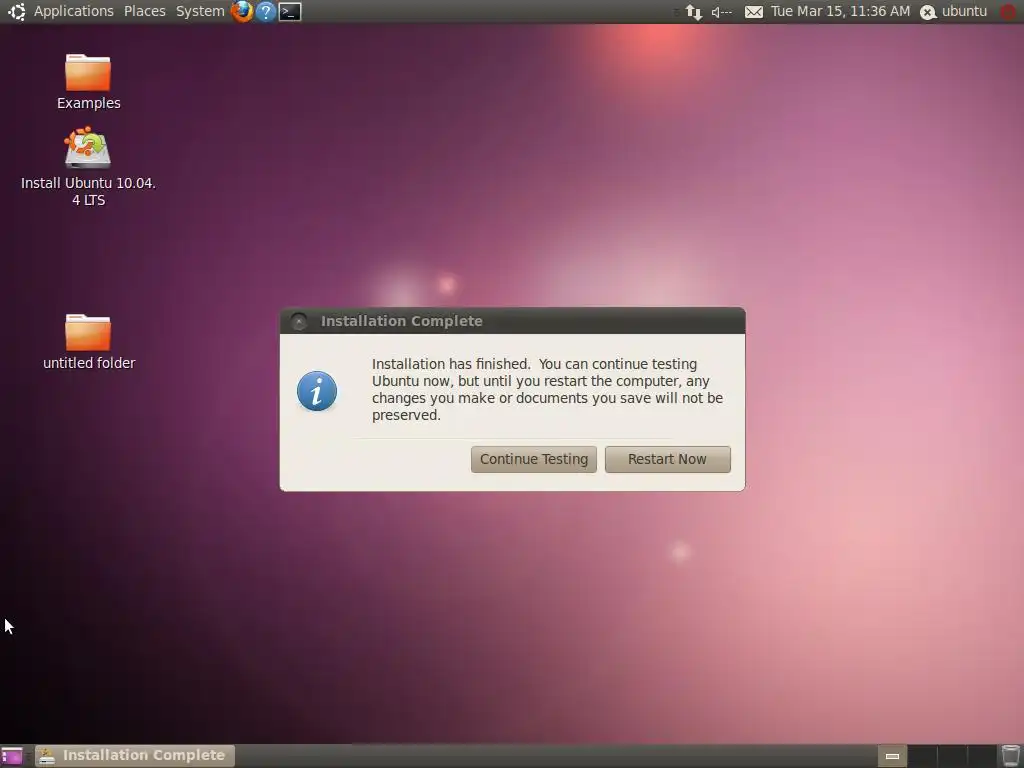
Task: Open the volume control icon
Action: click(721, 12)
